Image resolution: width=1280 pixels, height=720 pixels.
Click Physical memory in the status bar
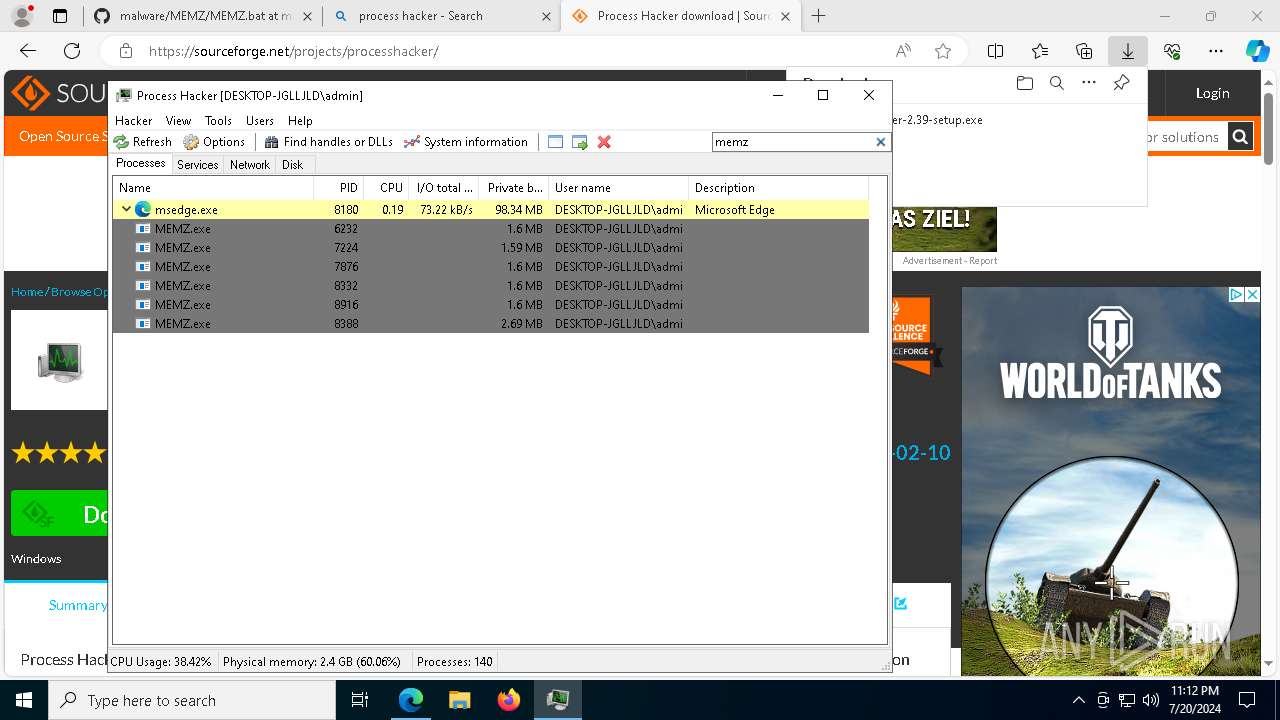pos(312,662)
